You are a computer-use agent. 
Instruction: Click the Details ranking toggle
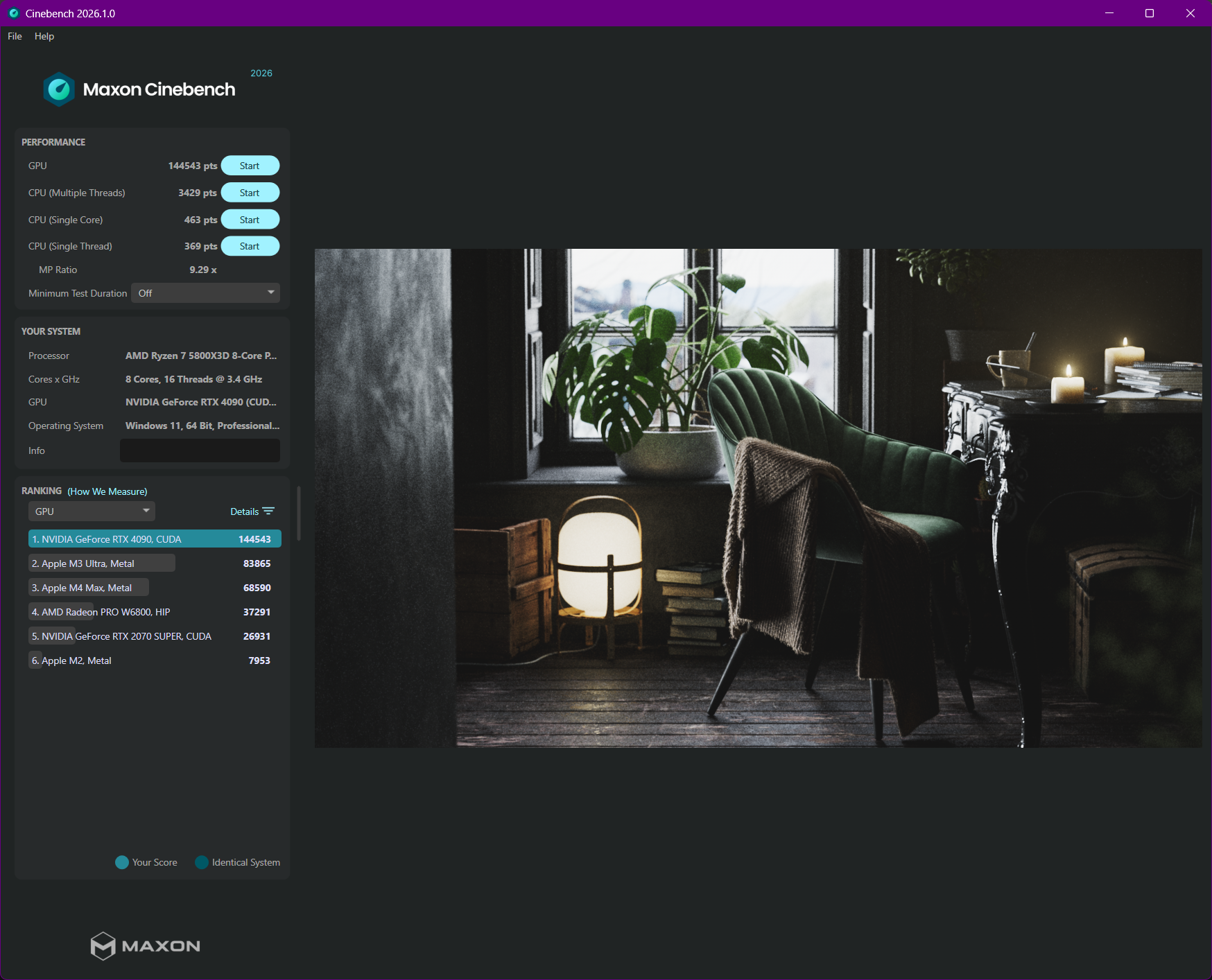pyautogui.click(x=252, y=511)
